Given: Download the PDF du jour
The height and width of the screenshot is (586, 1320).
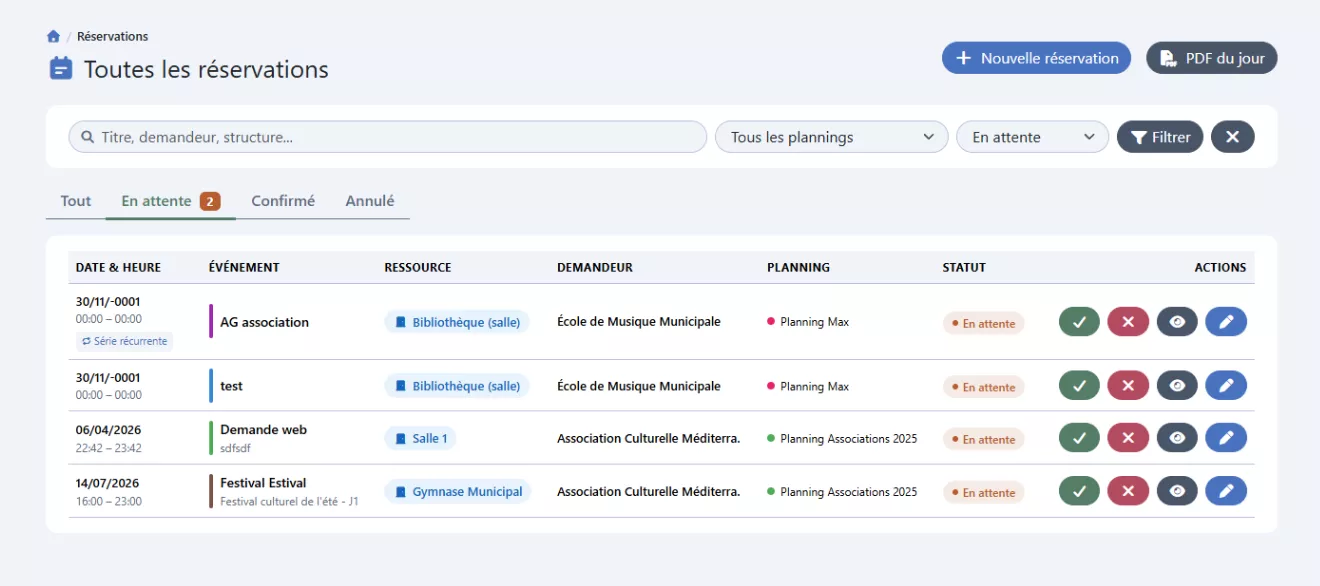Looking at the screenshot, I should point(1211,58).
